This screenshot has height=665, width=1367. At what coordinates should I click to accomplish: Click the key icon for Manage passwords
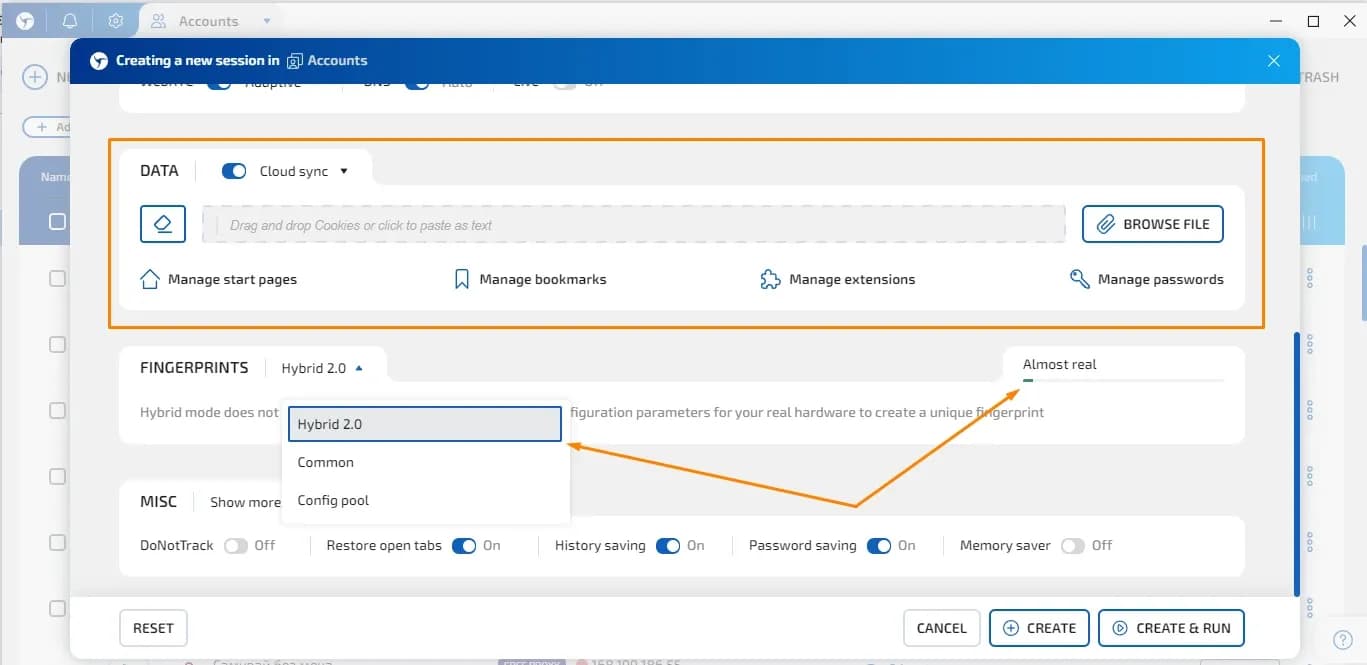(x=1079, y=279)
